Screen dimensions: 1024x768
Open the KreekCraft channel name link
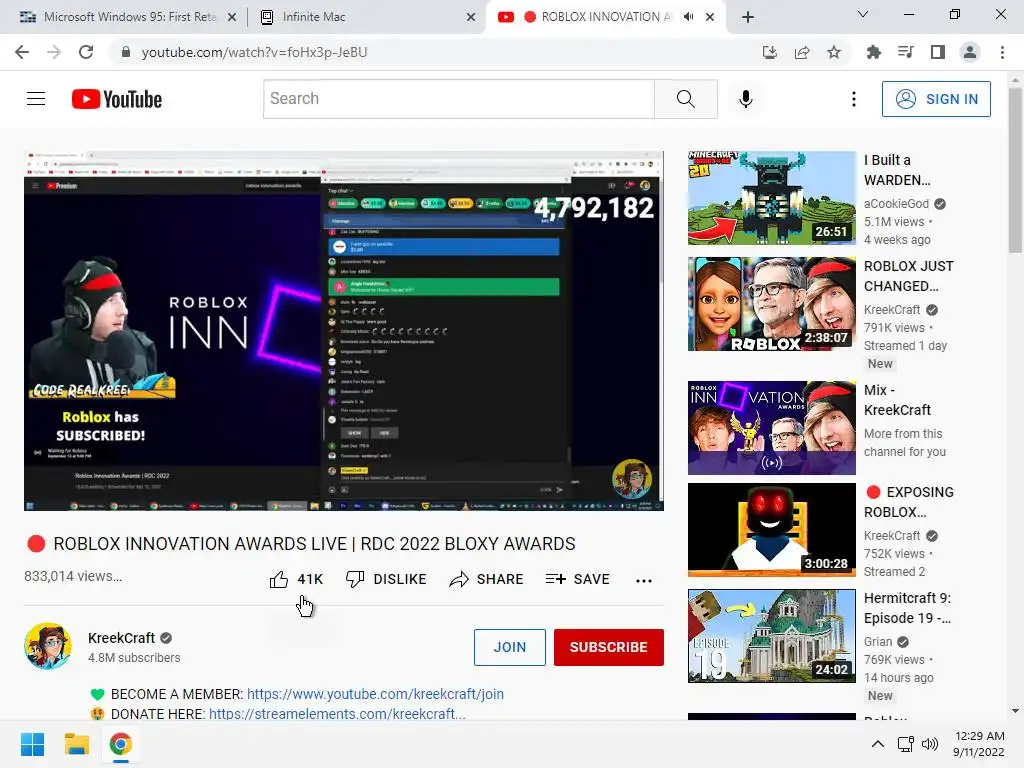click(x=121, y=638)
